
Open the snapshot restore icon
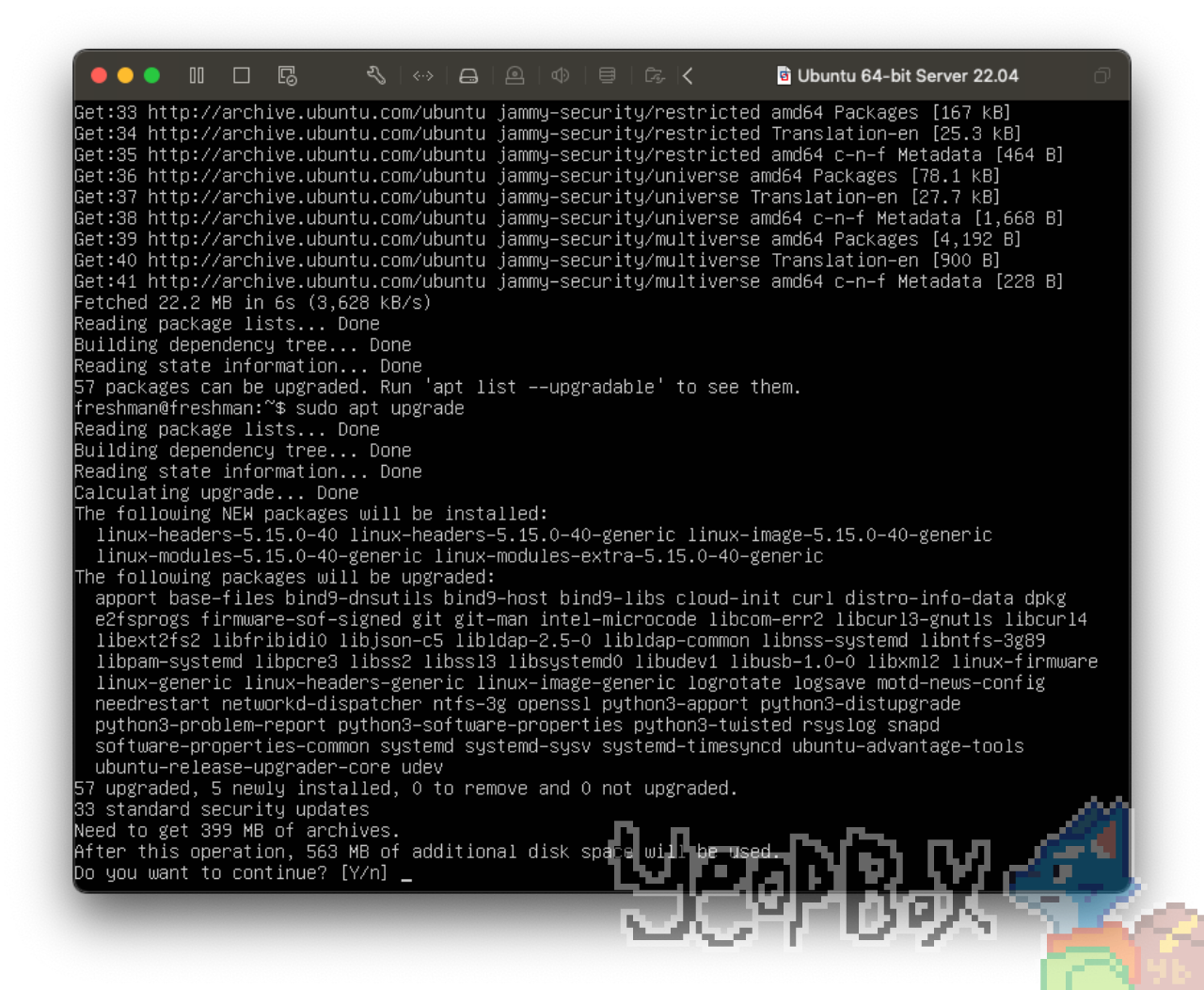tap(287, 75)
